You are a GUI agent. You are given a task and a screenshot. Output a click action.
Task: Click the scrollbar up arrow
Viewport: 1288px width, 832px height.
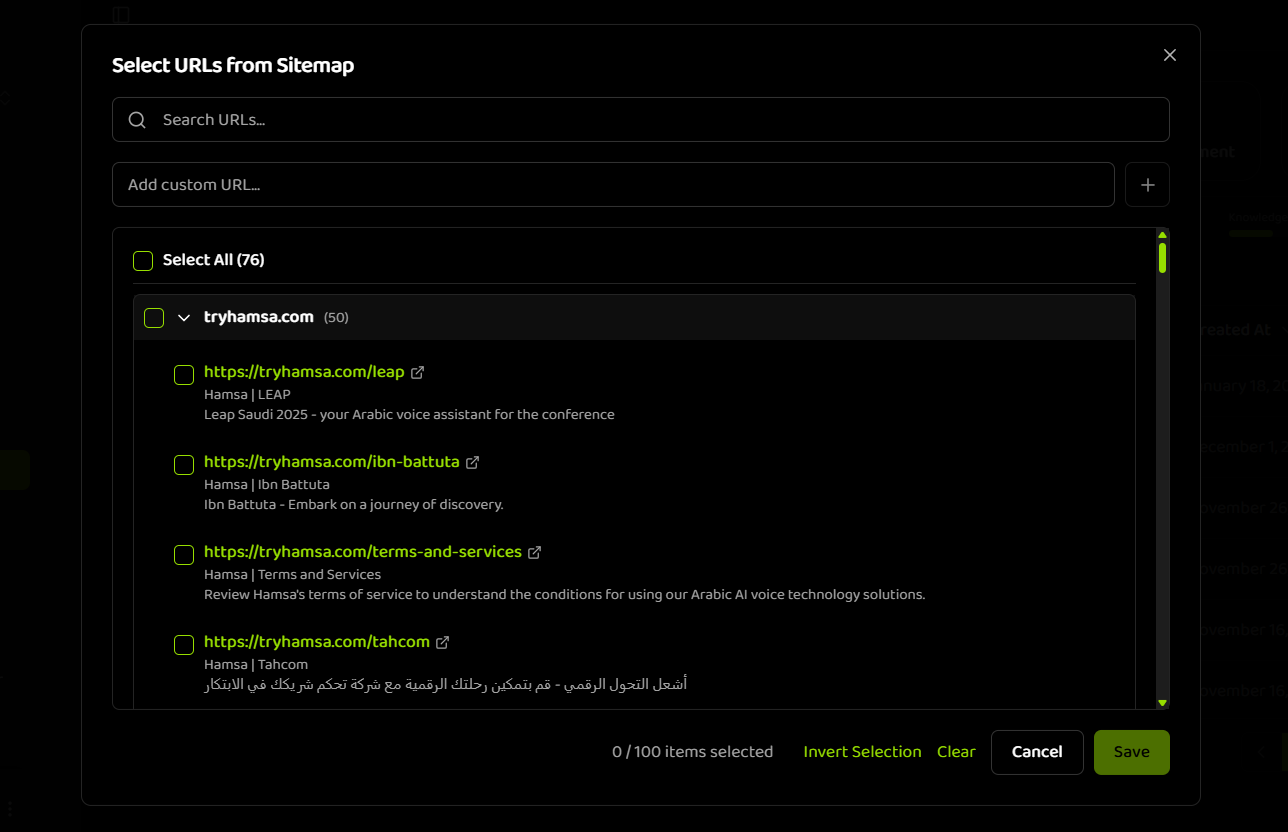(x=1162, y=235)
